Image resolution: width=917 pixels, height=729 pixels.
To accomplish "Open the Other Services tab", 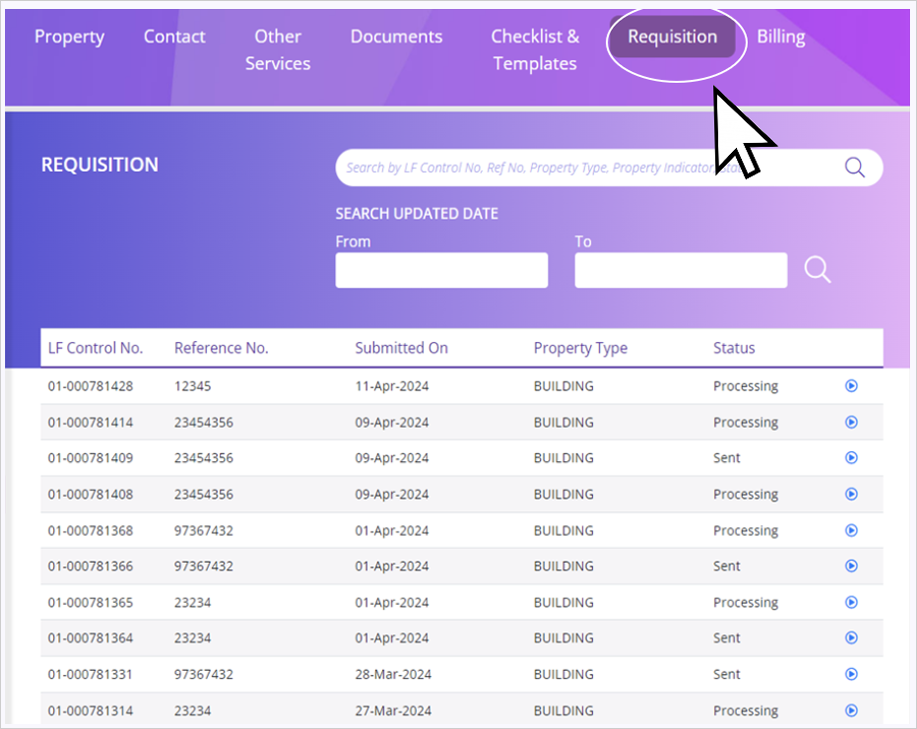I will pyautogui.click(x=277, y=50).
